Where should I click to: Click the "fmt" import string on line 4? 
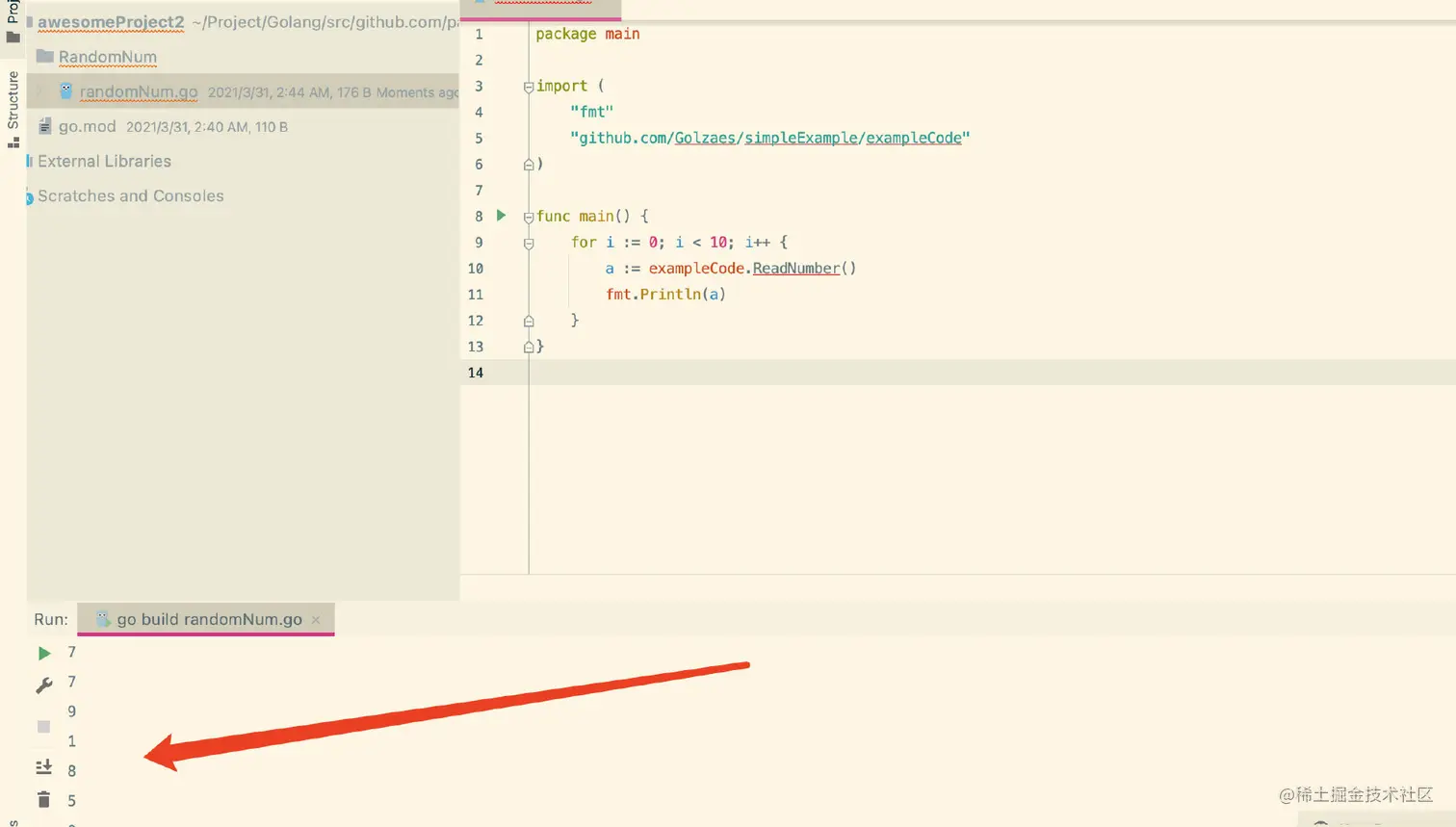pyautogui.click(x=591, y=112)
